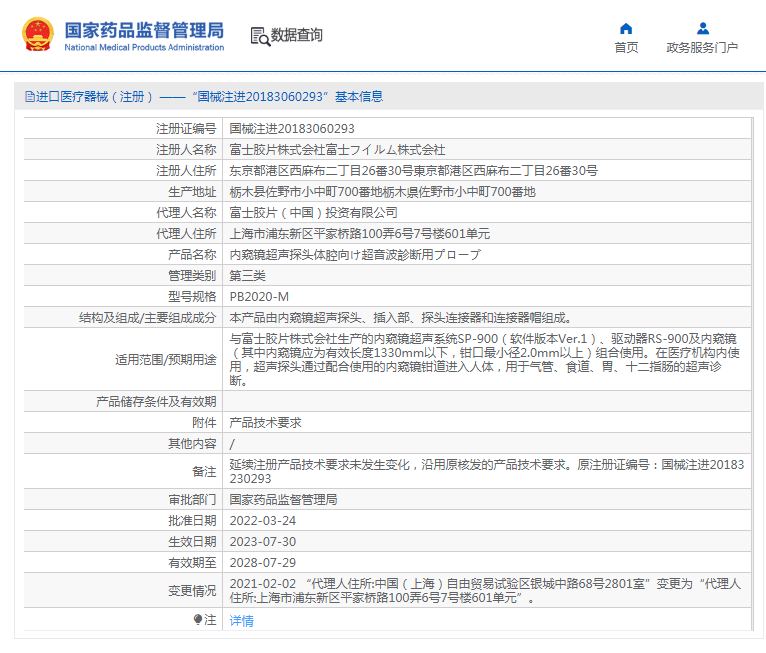The image size is (766, 653).
Task: Click registrant name 富士胶片株式会社 value
Action: pyautogui.click(x=337, y=149)
